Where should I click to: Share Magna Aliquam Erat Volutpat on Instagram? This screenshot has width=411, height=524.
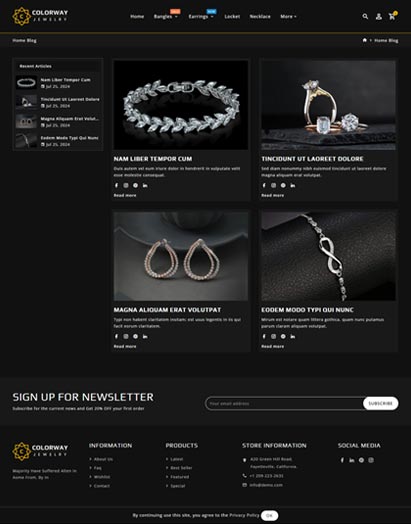click(x=126, y=336)
